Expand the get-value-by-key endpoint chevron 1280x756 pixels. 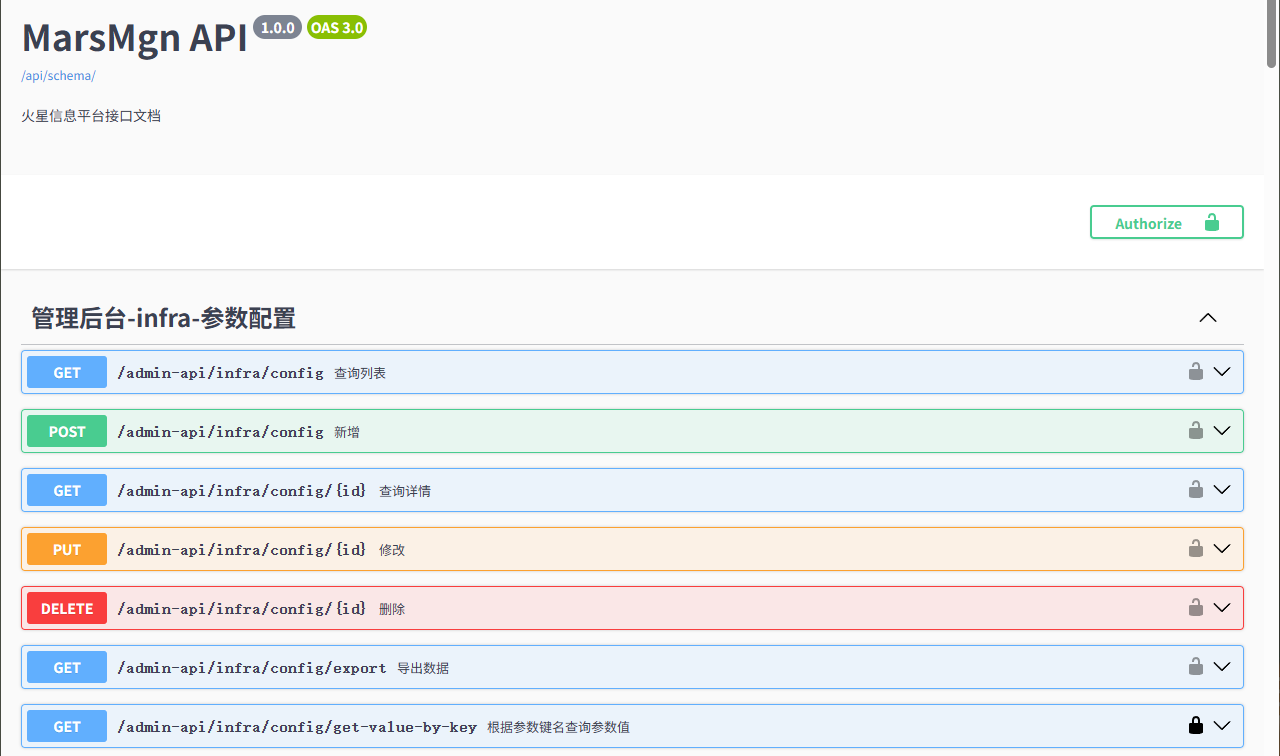pos(1221,726)
